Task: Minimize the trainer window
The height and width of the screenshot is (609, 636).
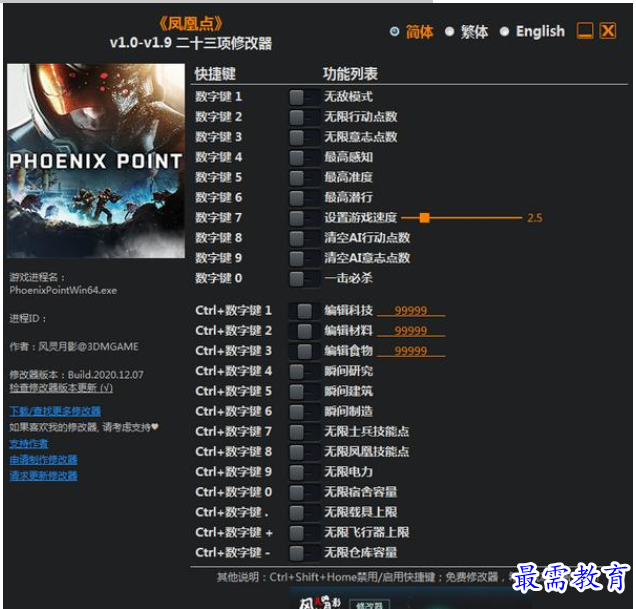Action: tap(584, 31)
